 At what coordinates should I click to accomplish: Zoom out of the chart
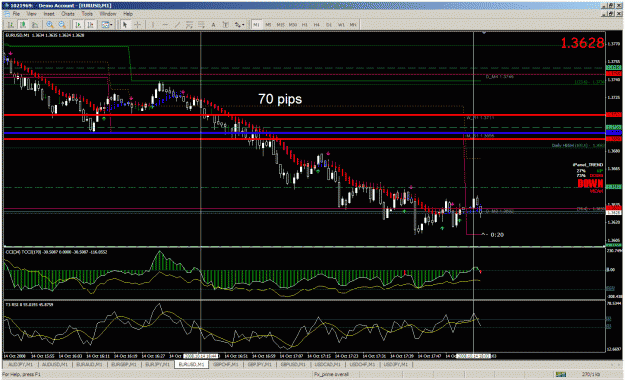62,25
